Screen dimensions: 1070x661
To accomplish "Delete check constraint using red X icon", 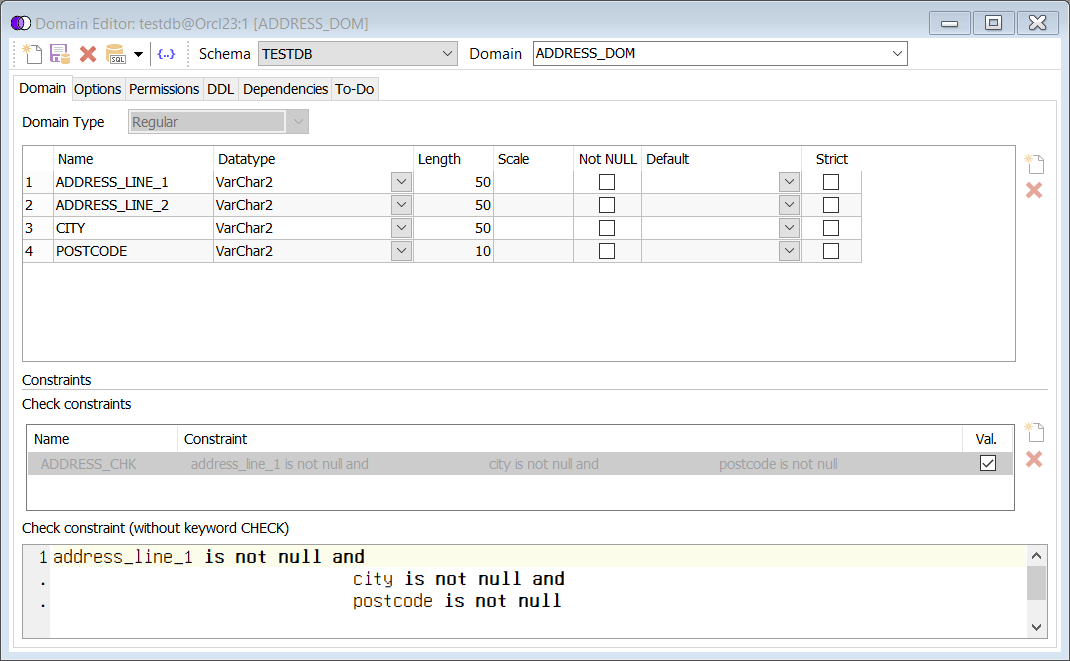I will click(x=1034, y=459).
